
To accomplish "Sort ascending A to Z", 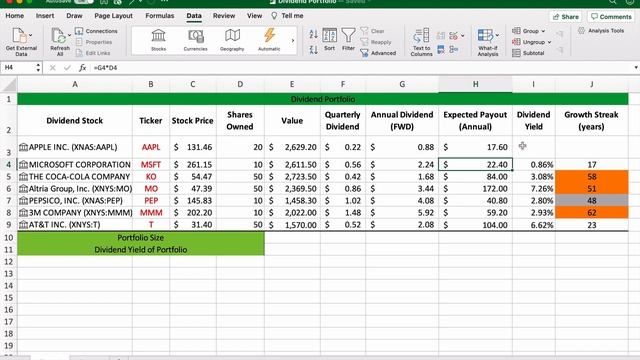I will tap(313, 34).
